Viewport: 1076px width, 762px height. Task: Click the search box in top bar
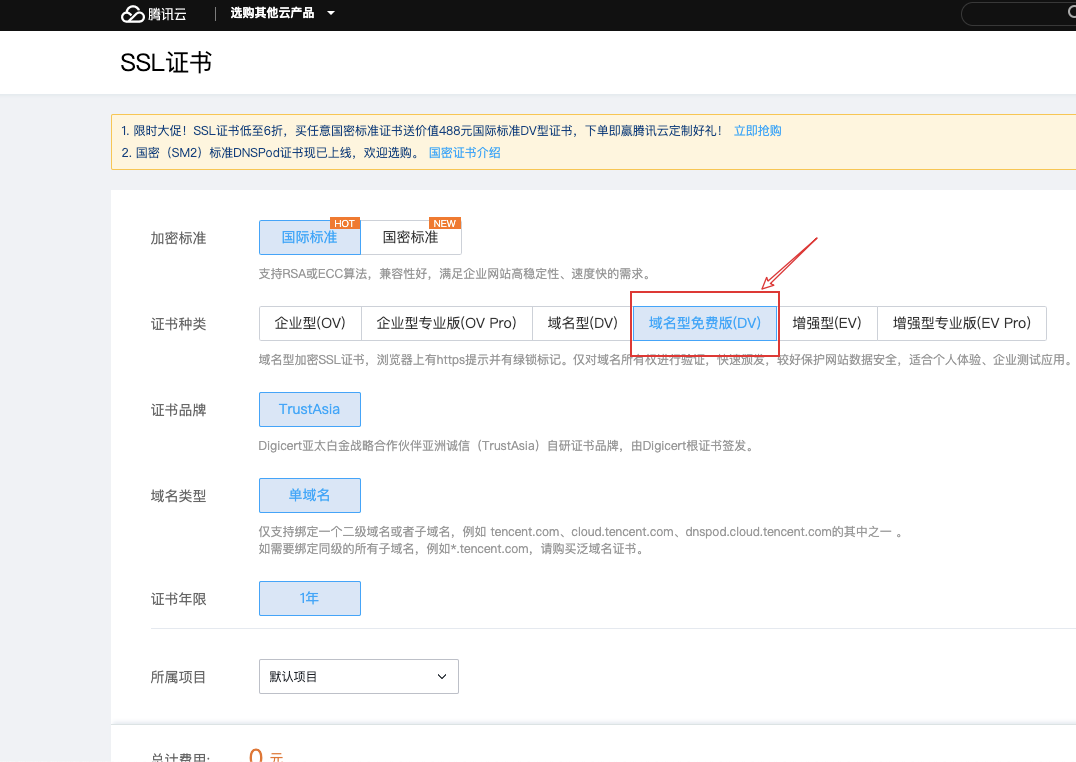(1018, 14)
